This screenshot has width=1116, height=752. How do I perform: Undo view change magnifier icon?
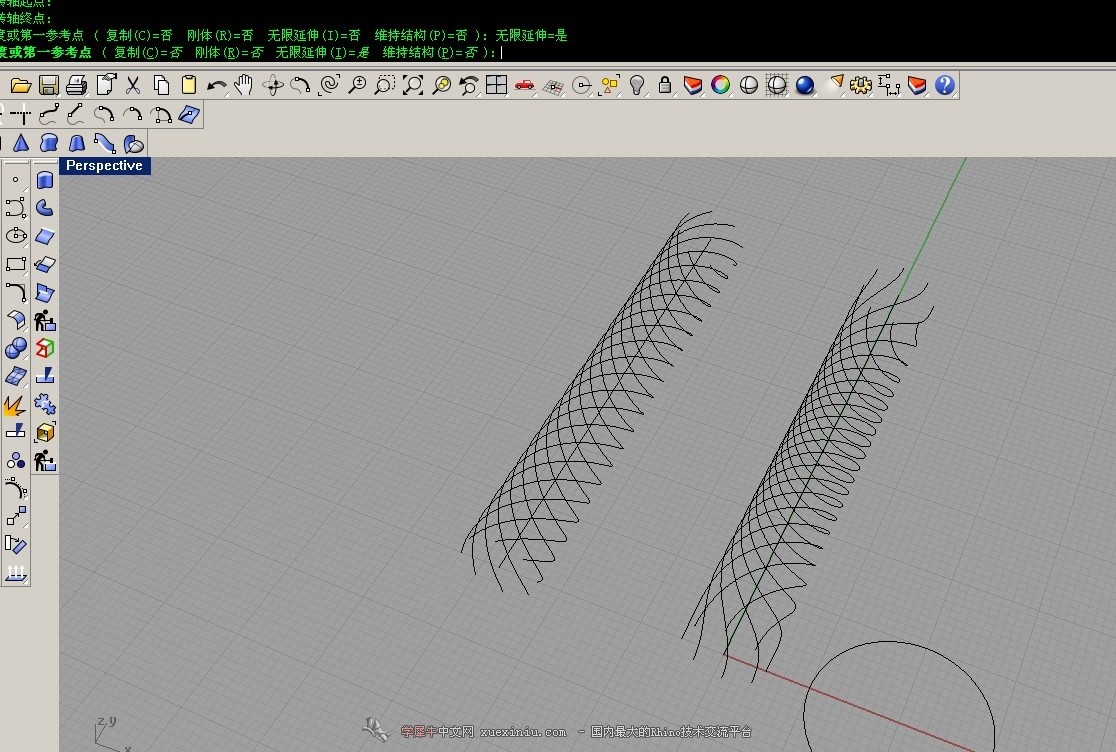click(468, 85)
